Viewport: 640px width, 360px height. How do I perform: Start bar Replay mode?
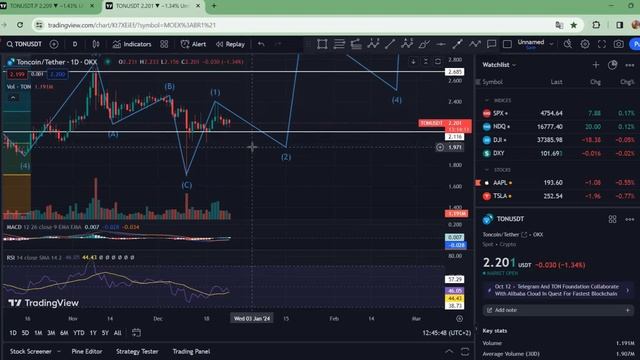coord(231,44)
